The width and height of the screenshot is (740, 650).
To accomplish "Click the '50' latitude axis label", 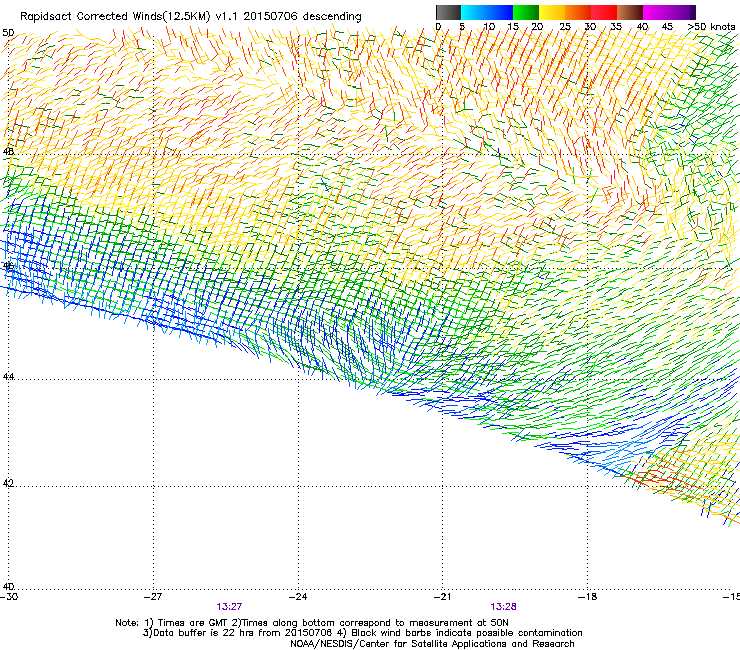I will tap(8, 33).
